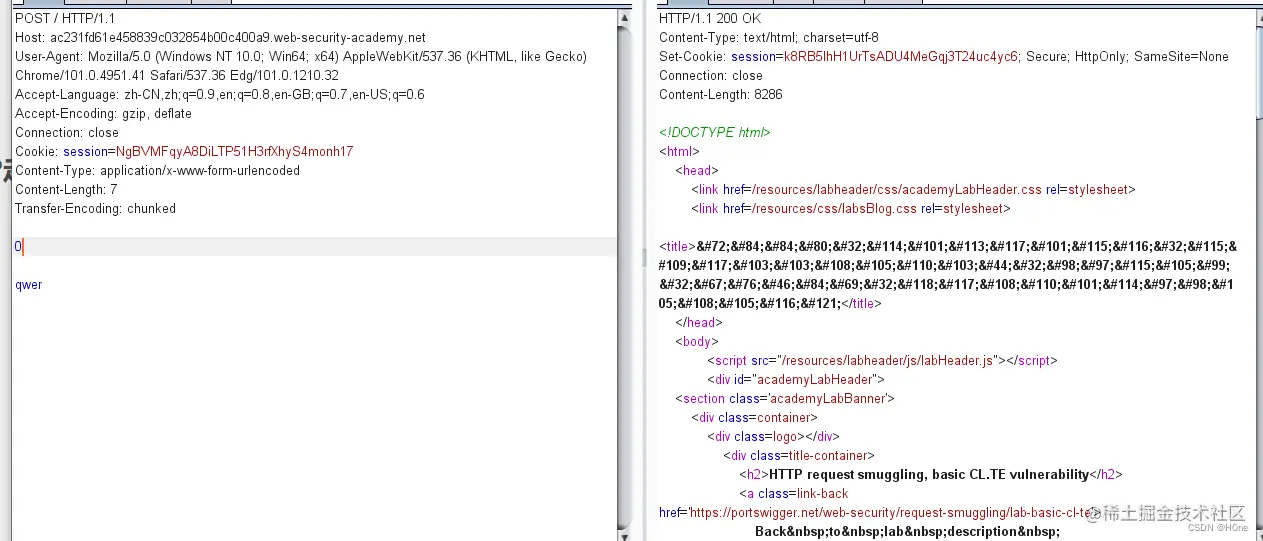Image resolution: width=1263 pixels, height=541 pixels.
Task: Place the cursor on the '0' chunk line
Action: (x=314, y=247)
